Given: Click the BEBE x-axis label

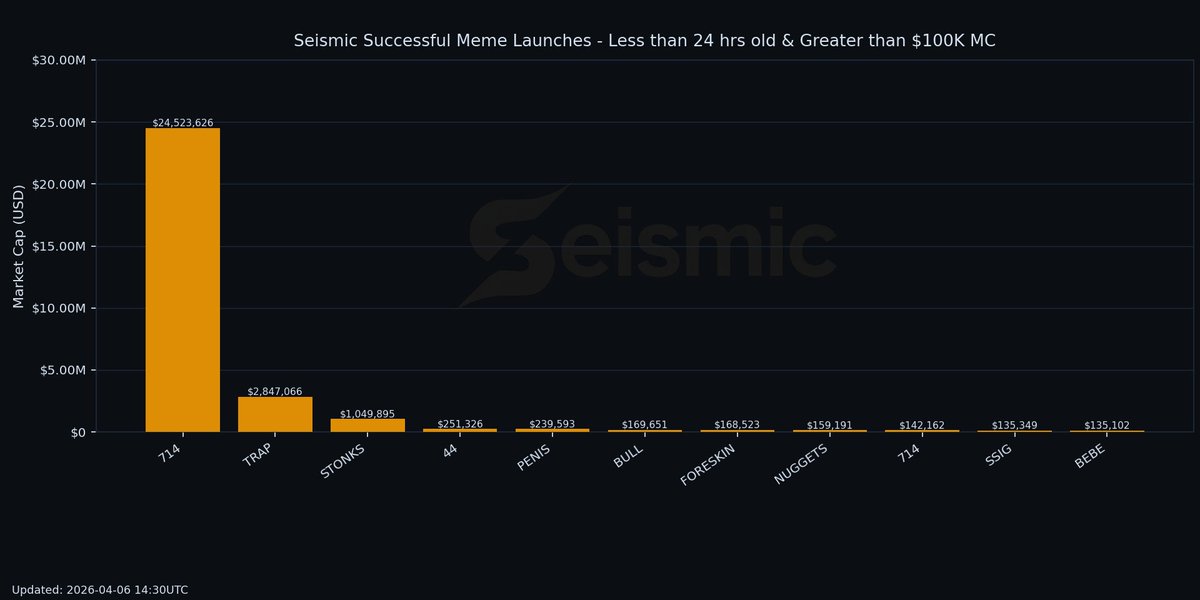Looking at the screenshot, I should pos(1091,456).
